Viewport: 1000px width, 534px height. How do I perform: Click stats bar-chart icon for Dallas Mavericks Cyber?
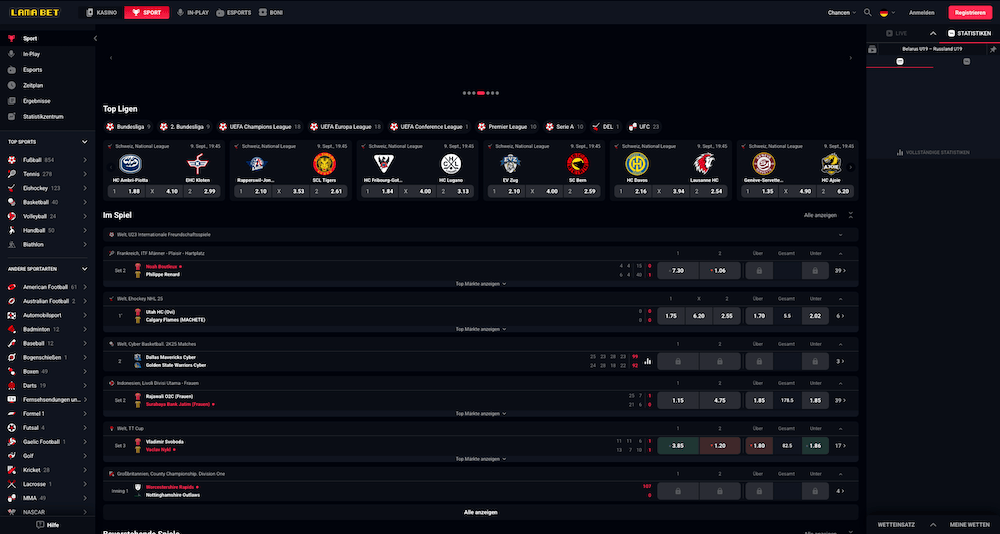pyautogui.click(x=647, y=361)
